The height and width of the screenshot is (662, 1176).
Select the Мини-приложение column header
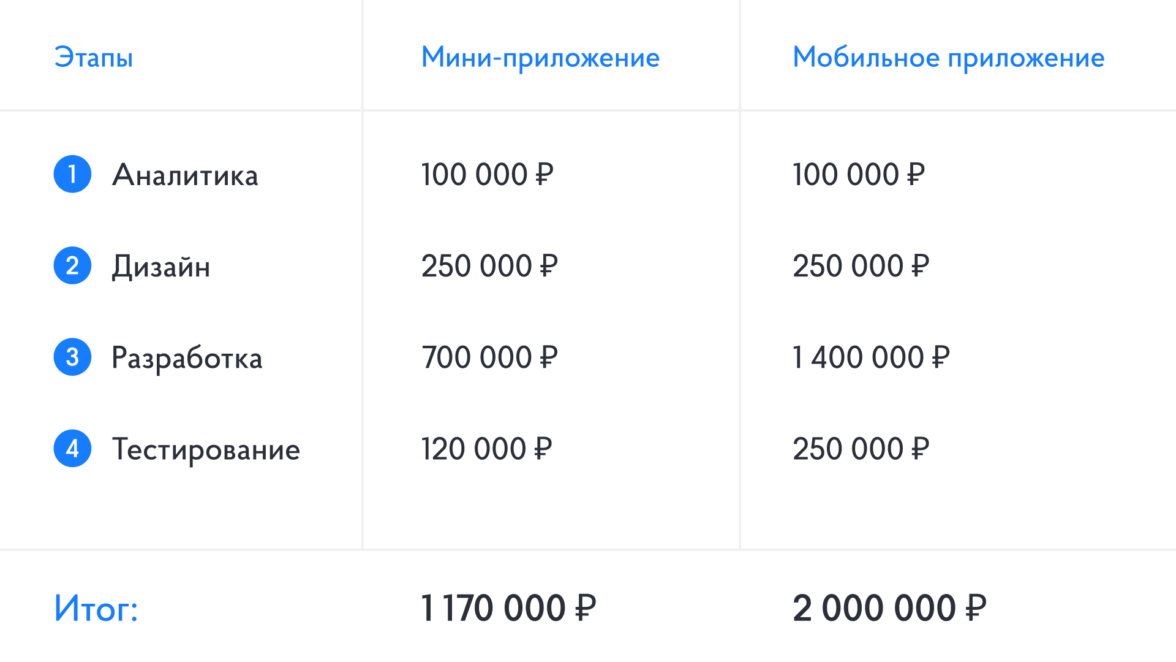coord(540,58)
